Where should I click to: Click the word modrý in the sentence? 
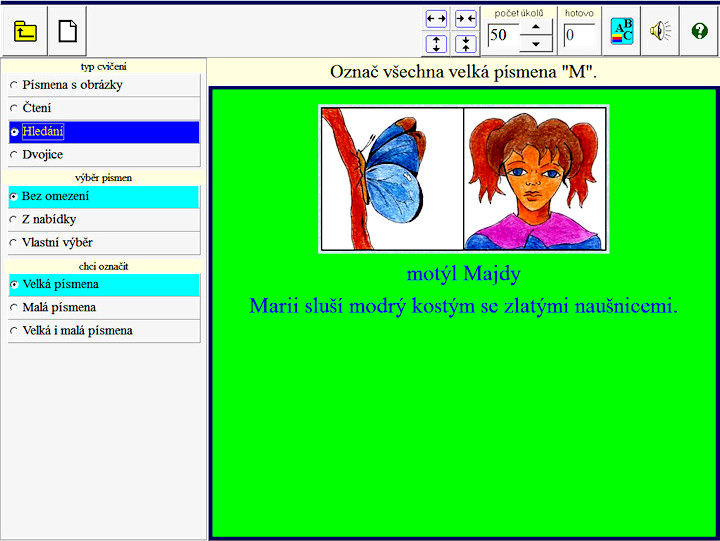tap(377, 307)
